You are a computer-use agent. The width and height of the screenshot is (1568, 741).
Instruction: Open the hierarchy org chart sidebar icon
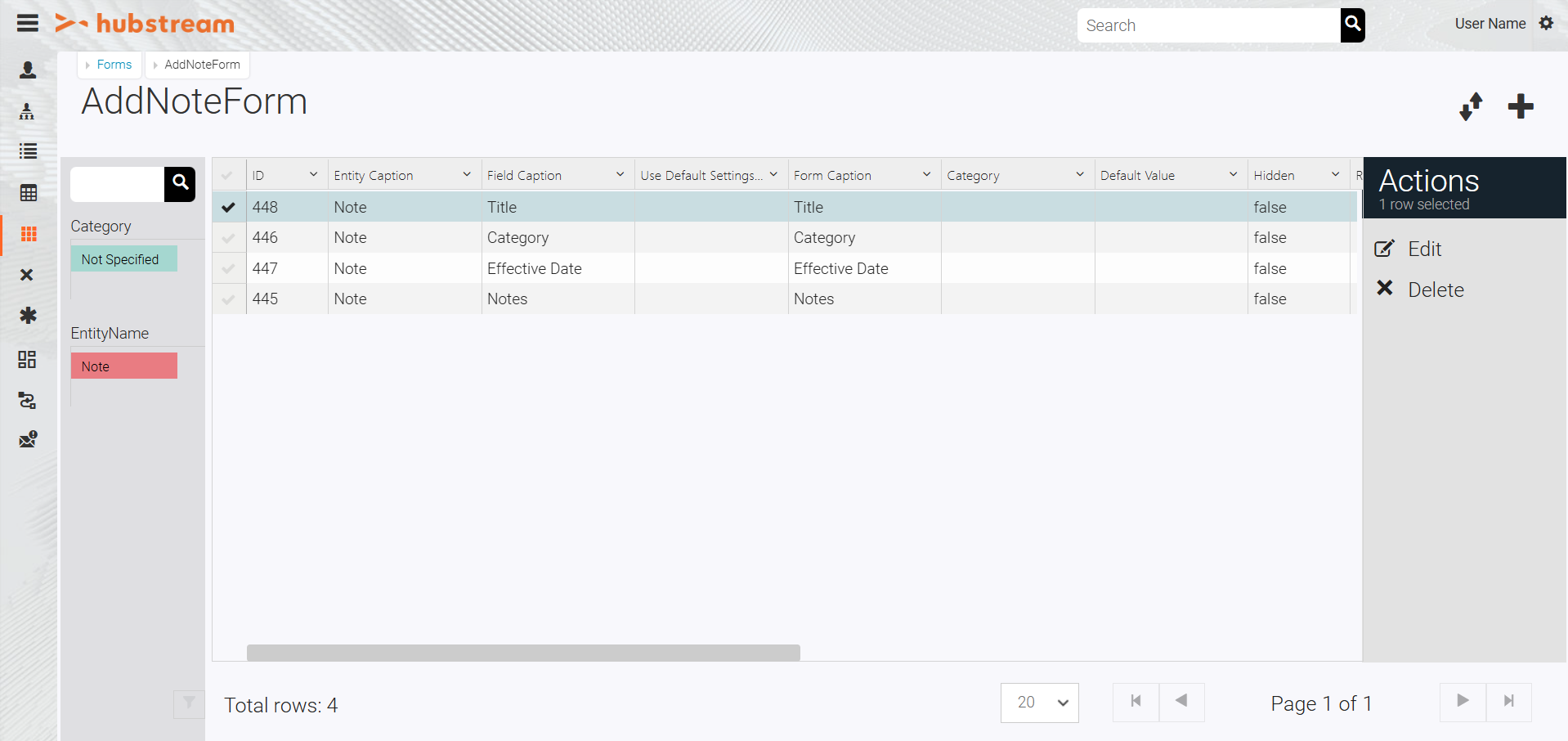[28, 111]
